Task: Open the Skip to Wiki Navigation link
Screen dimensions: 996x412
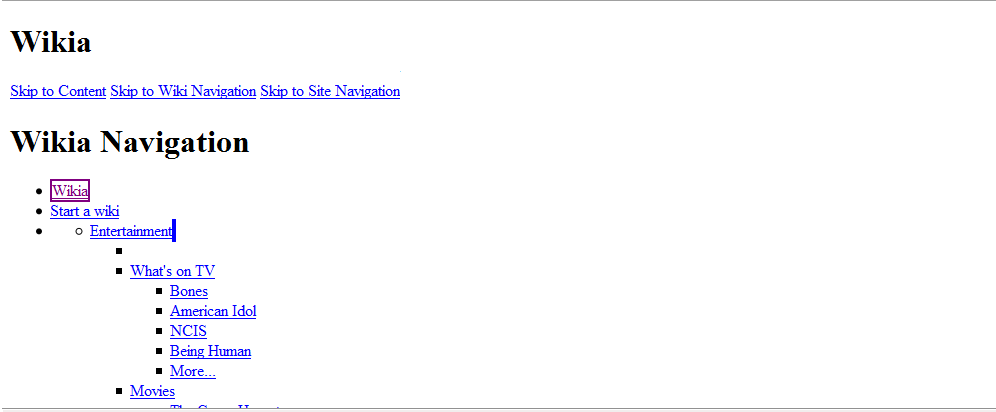Action: 183,91
